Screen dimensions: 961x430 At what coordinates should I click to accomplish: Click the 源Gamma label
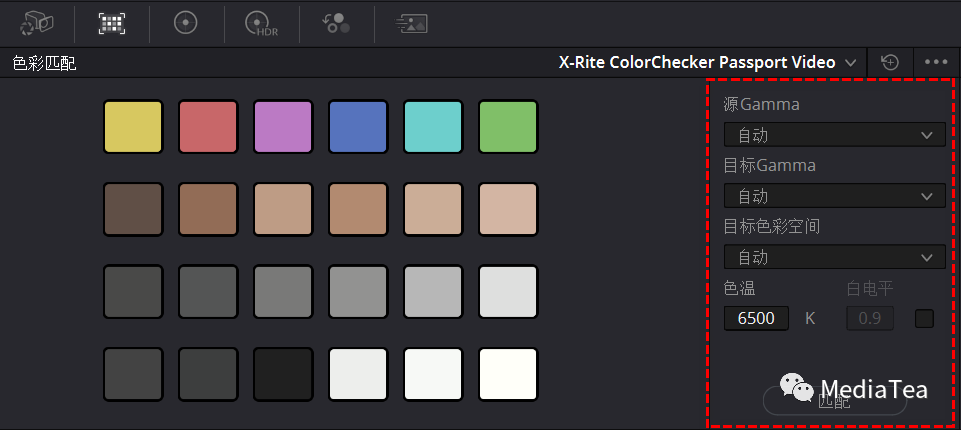pyautogui.click(x=761, y=104)
